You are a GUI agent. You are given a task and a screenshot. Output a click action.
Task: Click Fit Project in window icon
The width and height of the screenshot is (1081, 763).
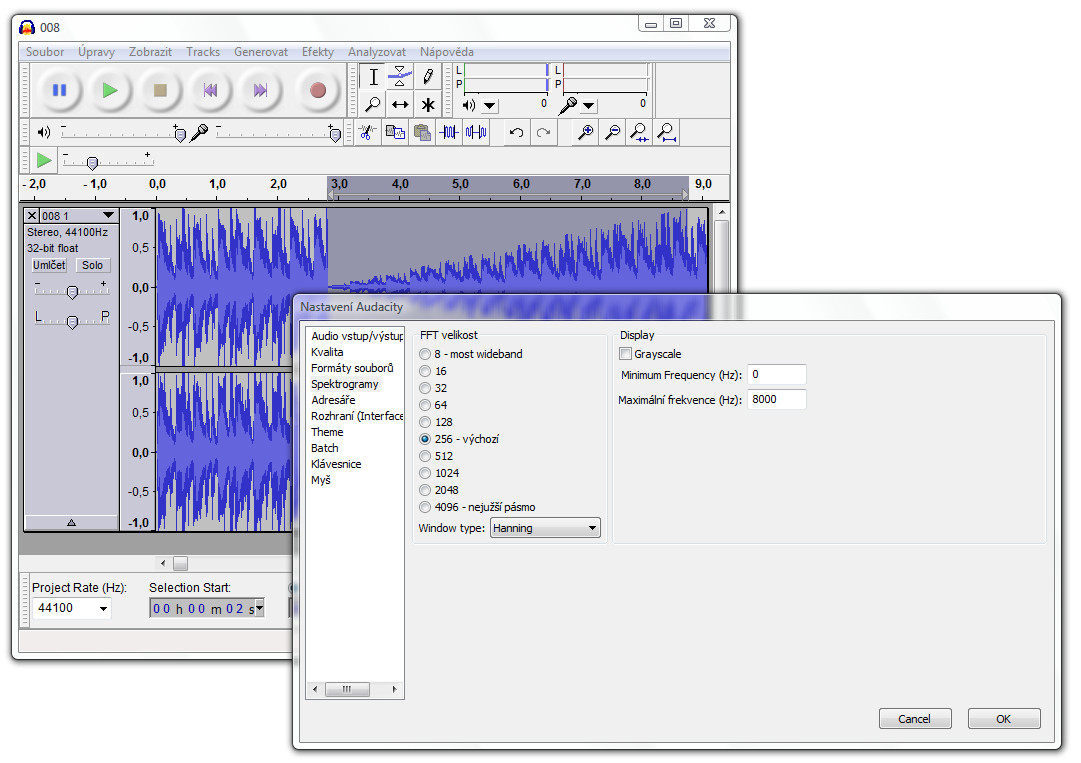[x=666, y=132]
